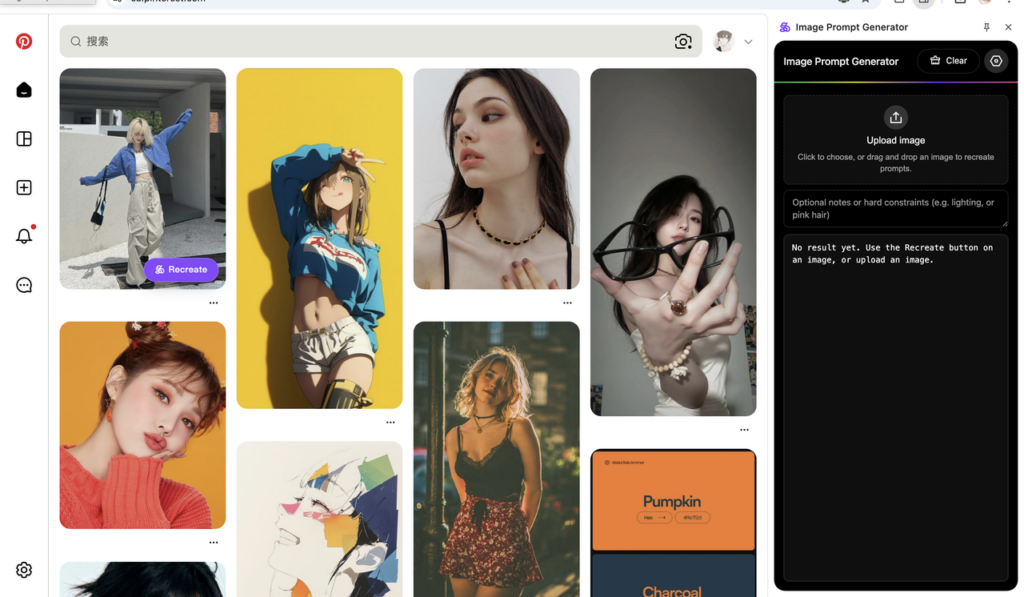The width and height of the screenshot is (1024, 597).
Task: Open the necklace portrait pin
Action: pos(496,178)
